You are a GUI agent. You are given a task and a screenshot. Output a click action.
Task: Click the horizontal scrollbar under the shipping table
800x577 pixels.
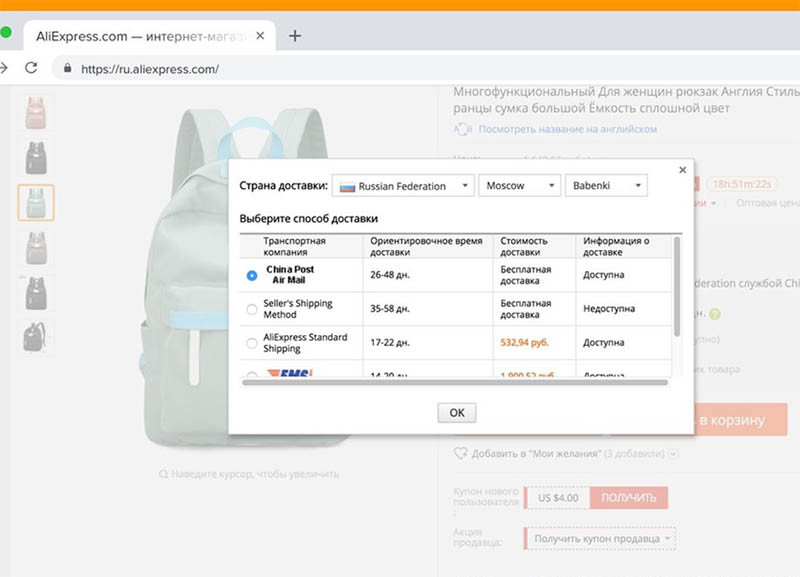click(455, 382)
